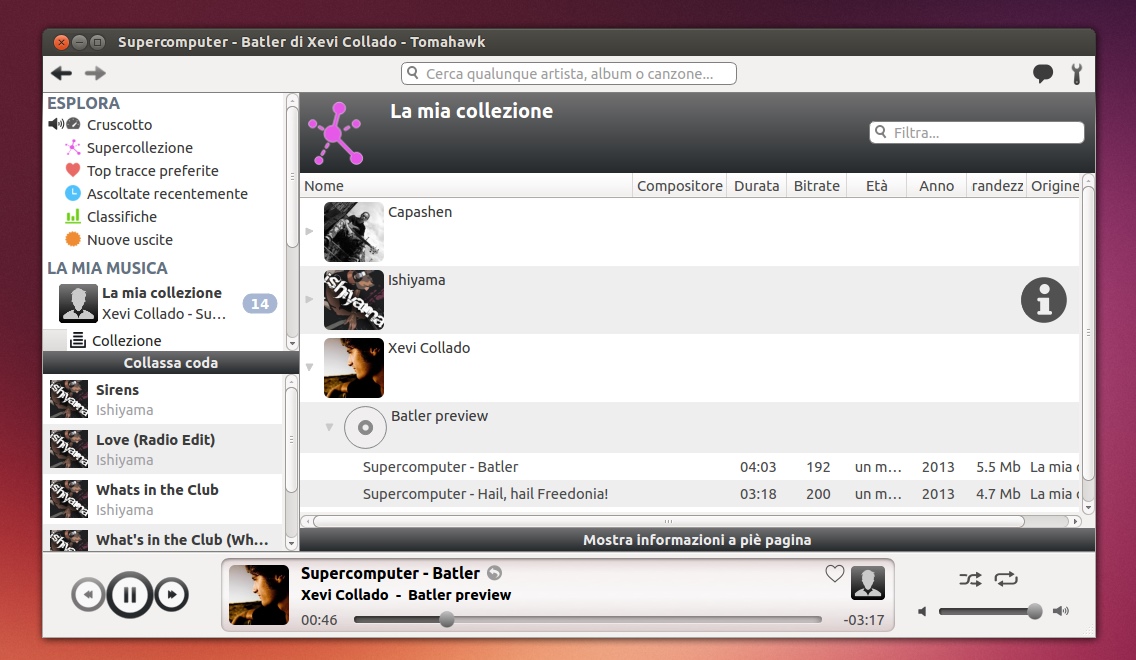Viewport: 1136px width, 660px height.
Task: Select Top tracce preferite
Action: pyautogui.click(x=153, y=171)
